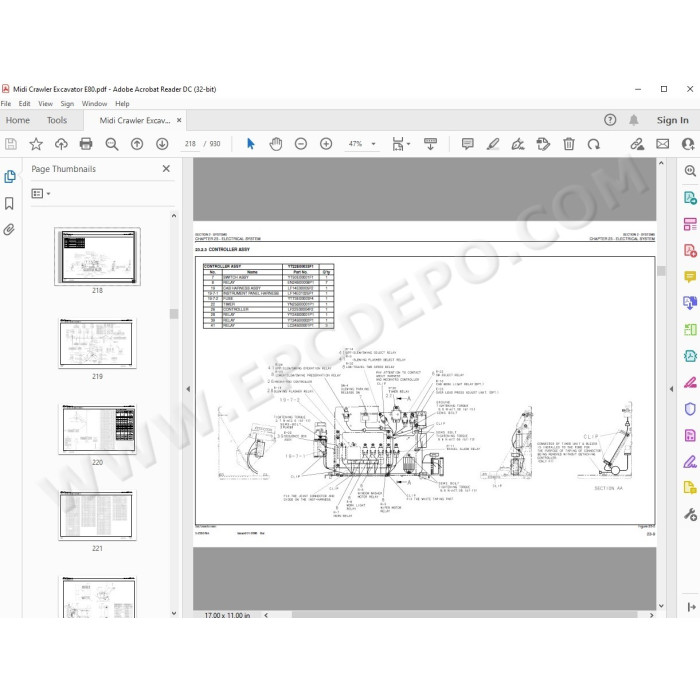Send file by email icon
This screenshot has height=700, width=700.
click(662, 144)
